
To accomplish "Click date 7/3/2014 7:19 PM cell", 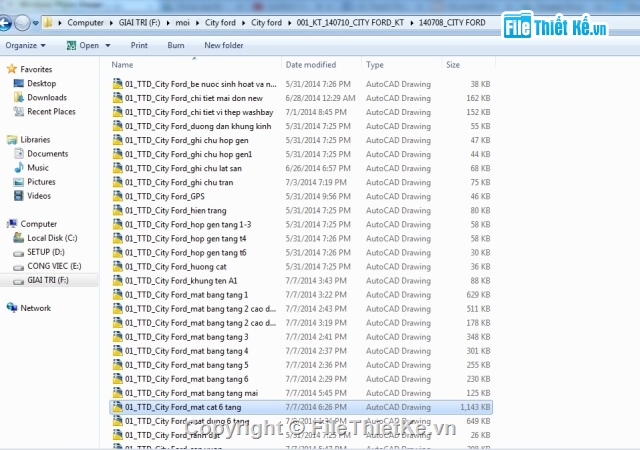I will click(316, 182).
